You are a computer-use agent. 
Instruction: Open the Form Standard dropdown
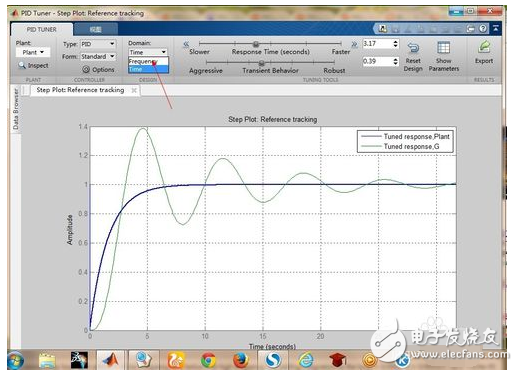pyautogui.click(x=98, y=56)
